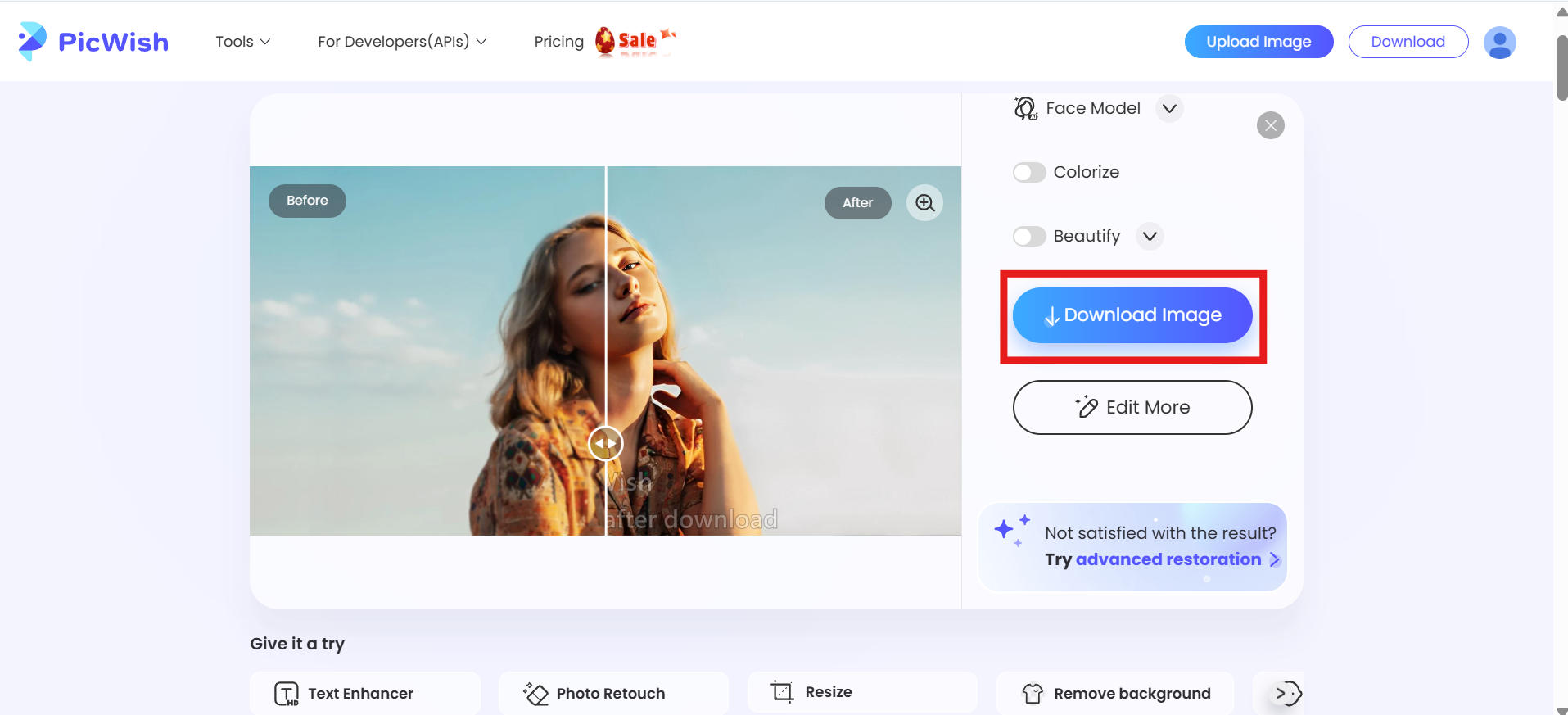The height and width of the screenshot is (715, 1568).
Task: Click the After label
Action: coord(857,203)
